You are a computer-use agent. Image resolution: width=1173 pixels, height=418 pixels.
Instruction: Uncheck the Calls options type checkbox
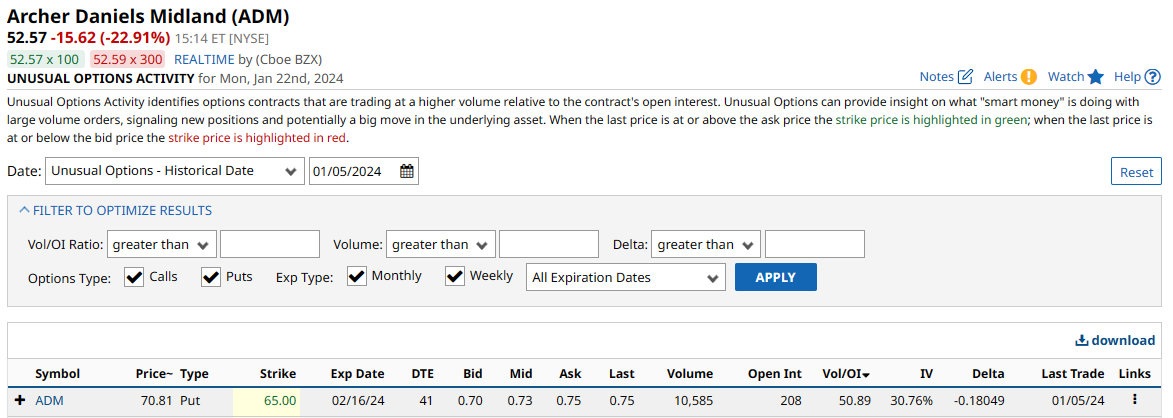134,277
